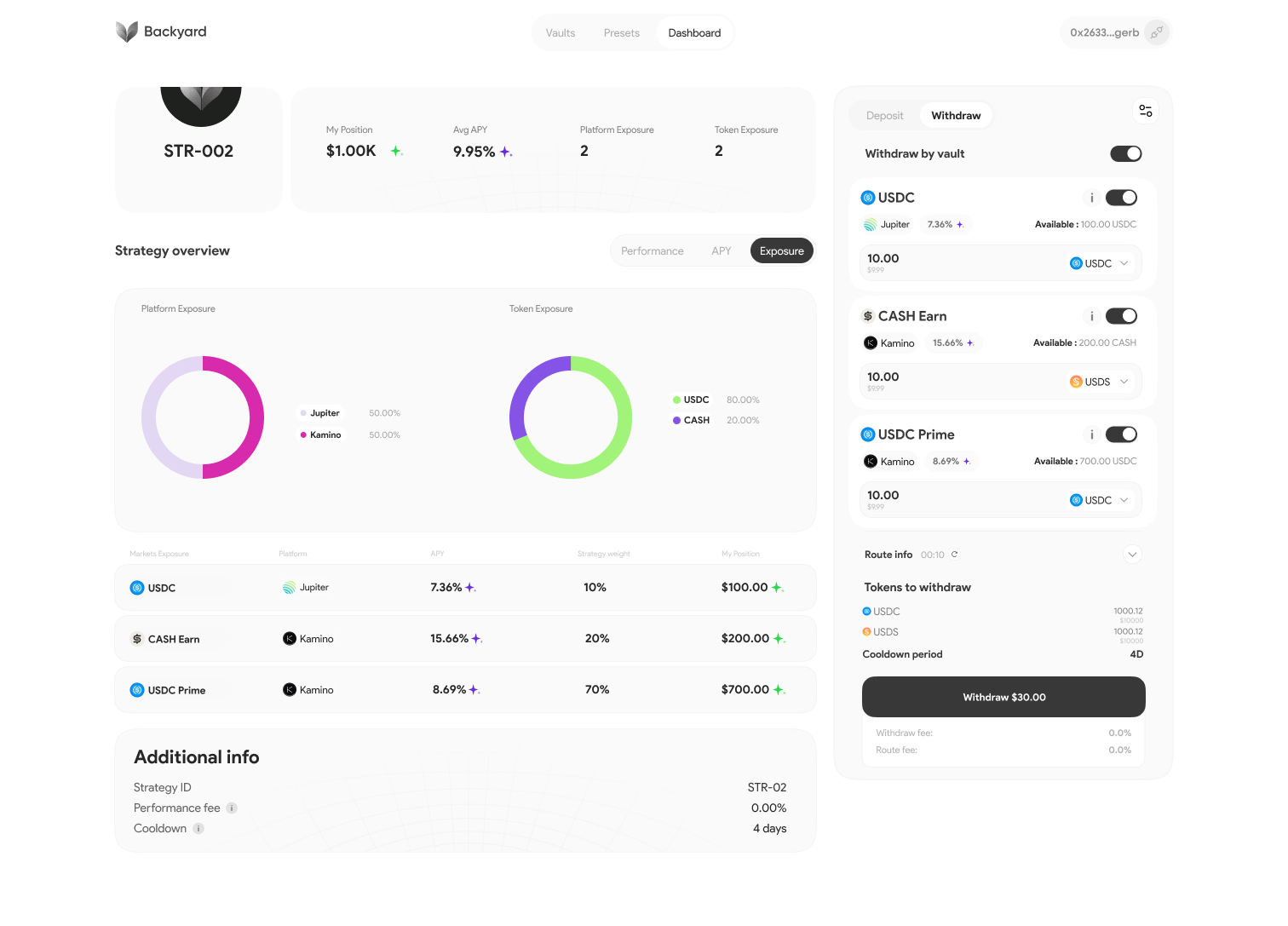Refresh the Route info timer
Image resolution: width=1288 pixels, height=926 pixels.
(x=956, y=554)
